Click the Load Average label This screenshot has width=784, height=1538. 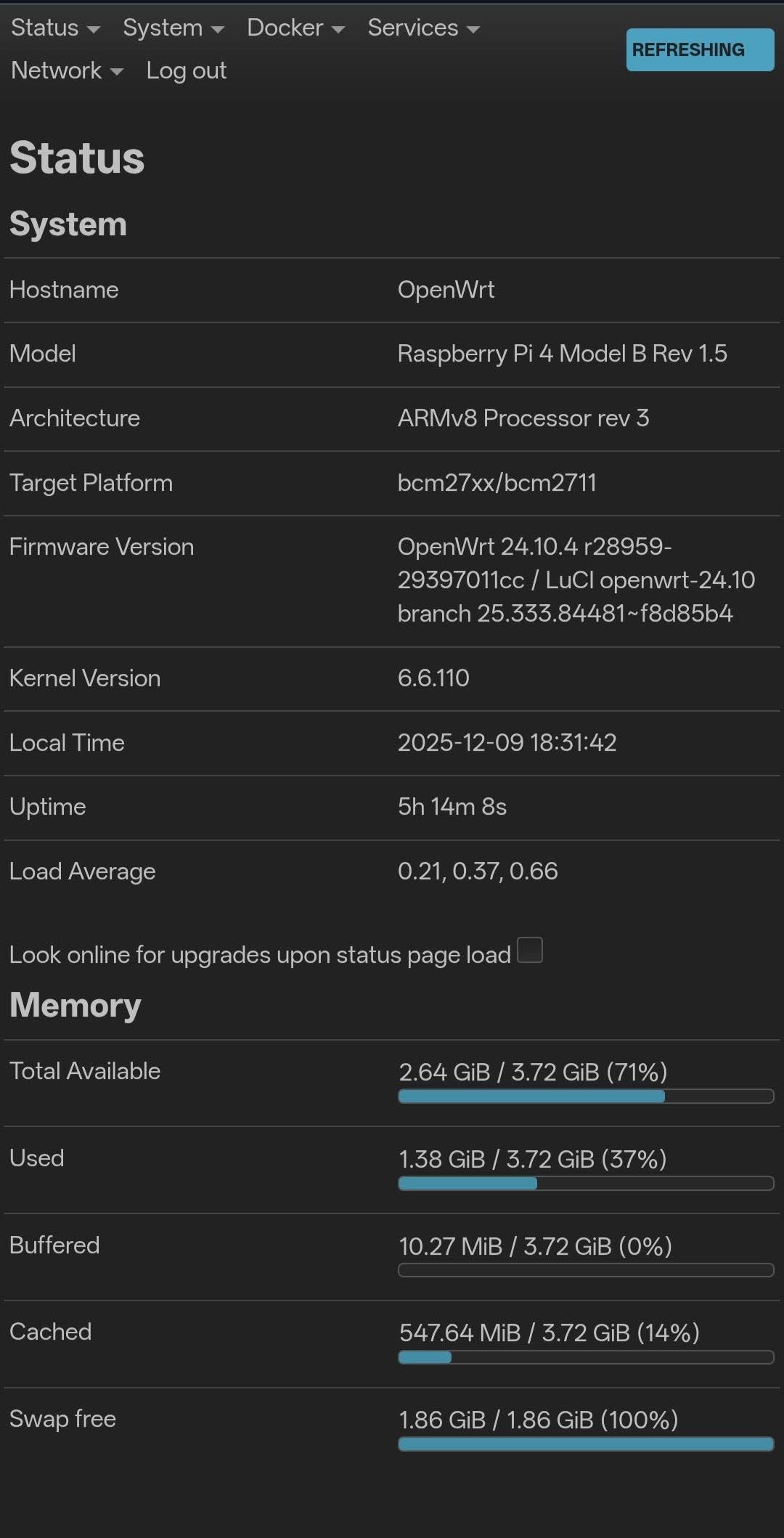click(x=83, y=871)
